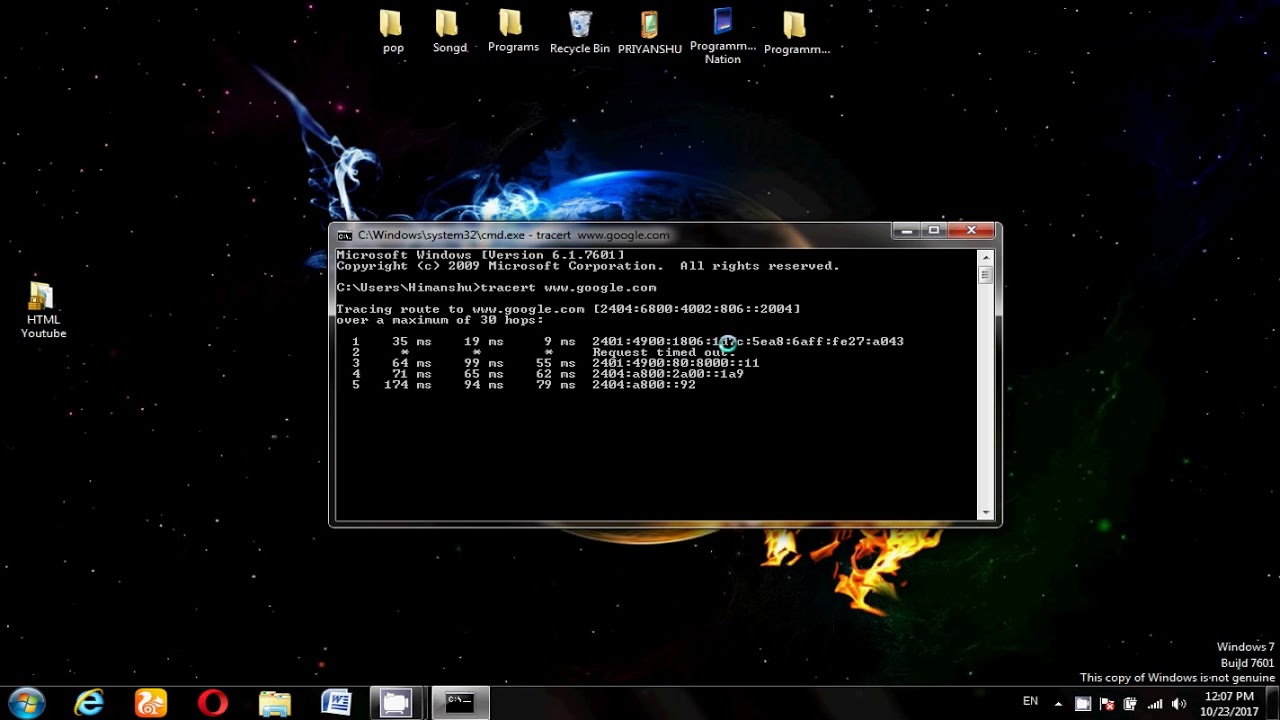Image resolution: width=1280 pixels, height=720 pixels.
Task: Open the Songd desktop folder
Action: coord(449,31)
